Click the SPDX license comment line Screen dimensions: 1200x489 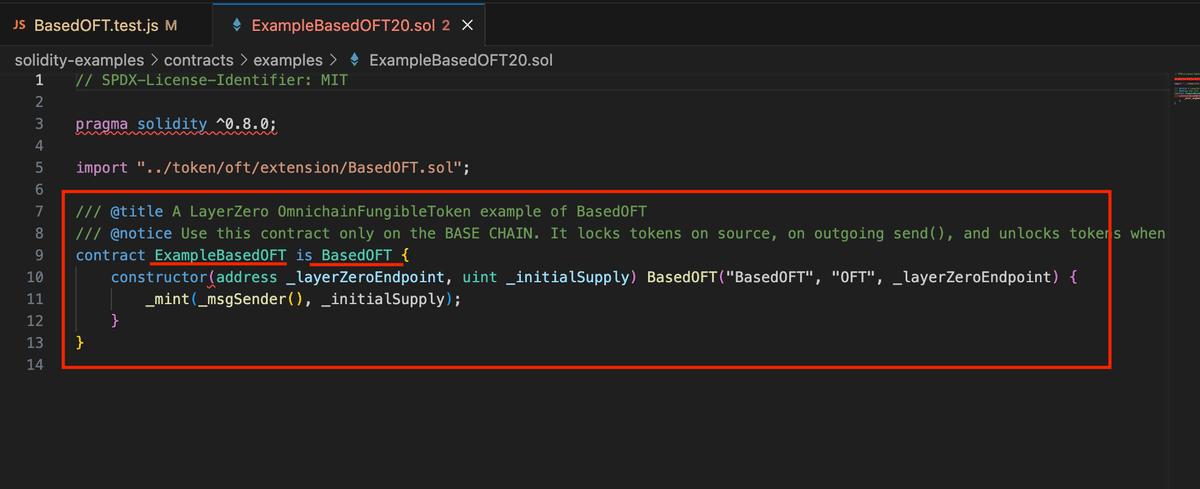click(x=211, y=80)
